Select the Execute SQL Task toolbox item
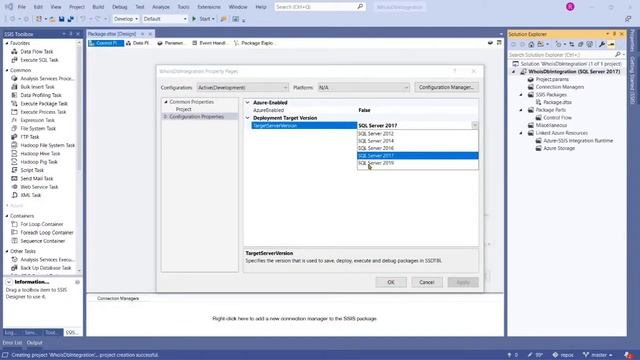The width and height of the screenshot is (640, 360). click(x=39, y=60)
